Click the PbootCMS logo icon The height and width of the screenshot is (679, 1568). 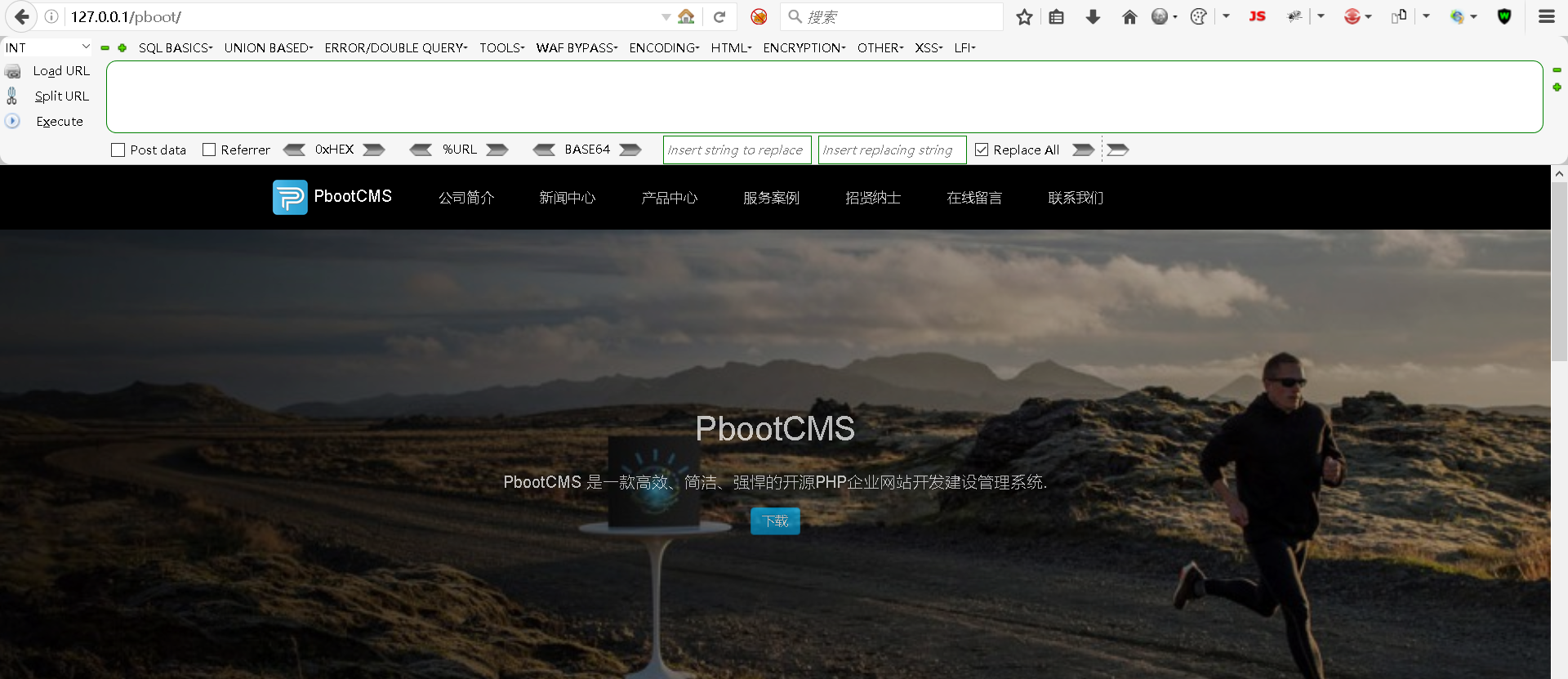click(x=290, y=197)
